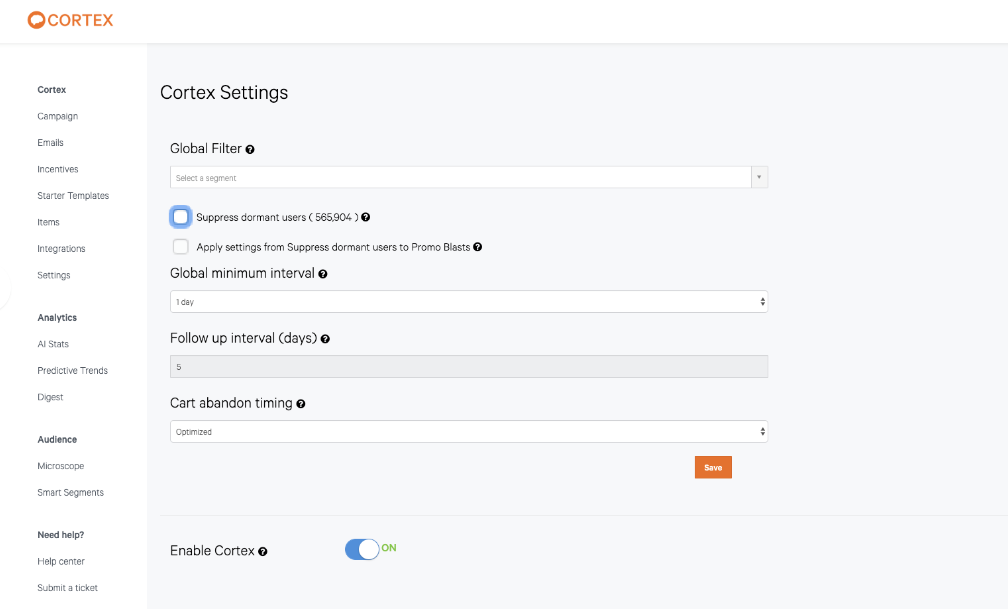This screenshot has height=609, width=1008.
Task: Click the Need help? heading
Action: pos(60,535)
